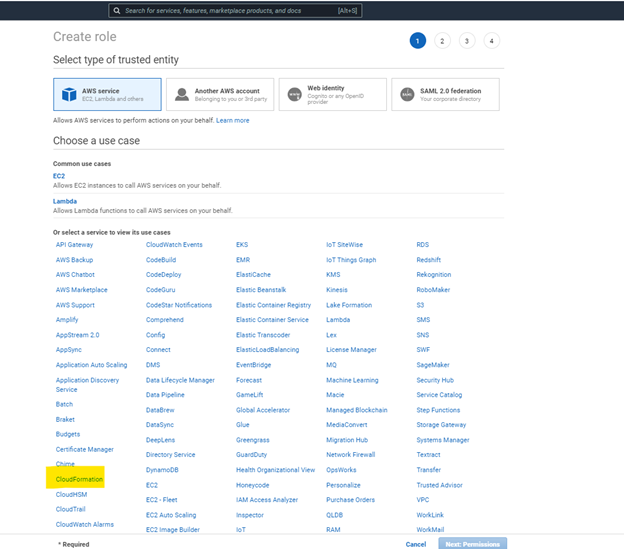The height and width of the screenshot is (549, 624).
Task: Select Lambda in the services list
Action: tap(338, 319)
